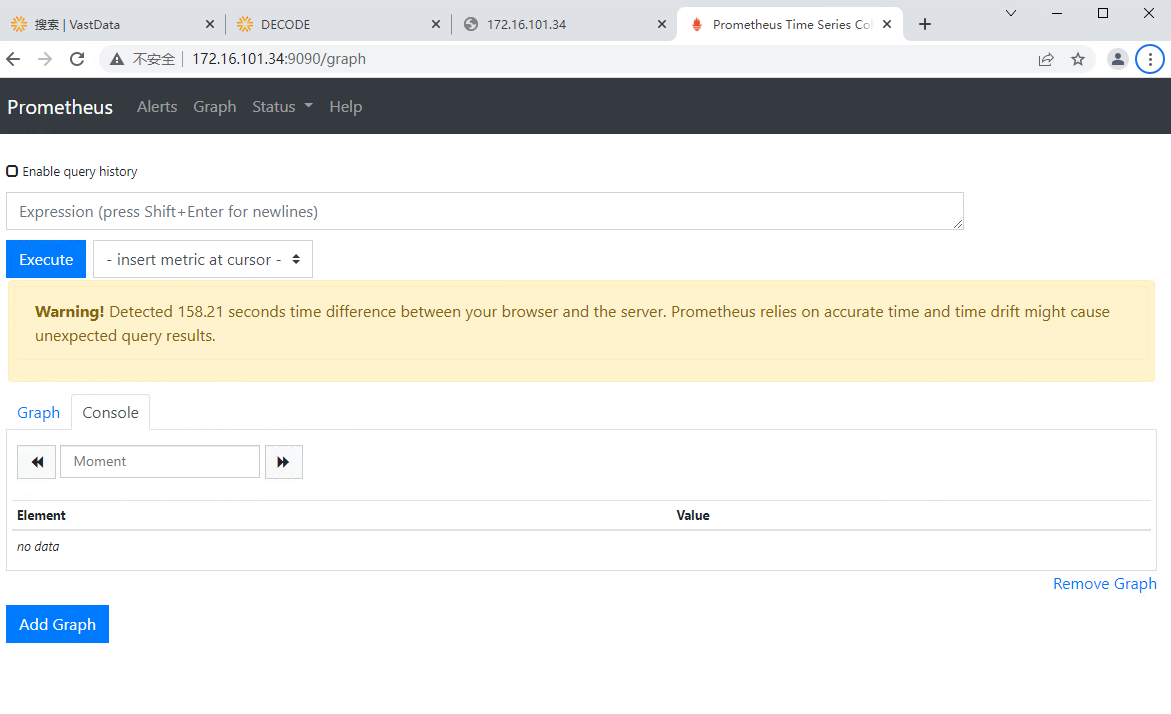Switch to the DECODE browser tab
The height and width of the screenshot is (714, 1171).
[x=339, y=24]
